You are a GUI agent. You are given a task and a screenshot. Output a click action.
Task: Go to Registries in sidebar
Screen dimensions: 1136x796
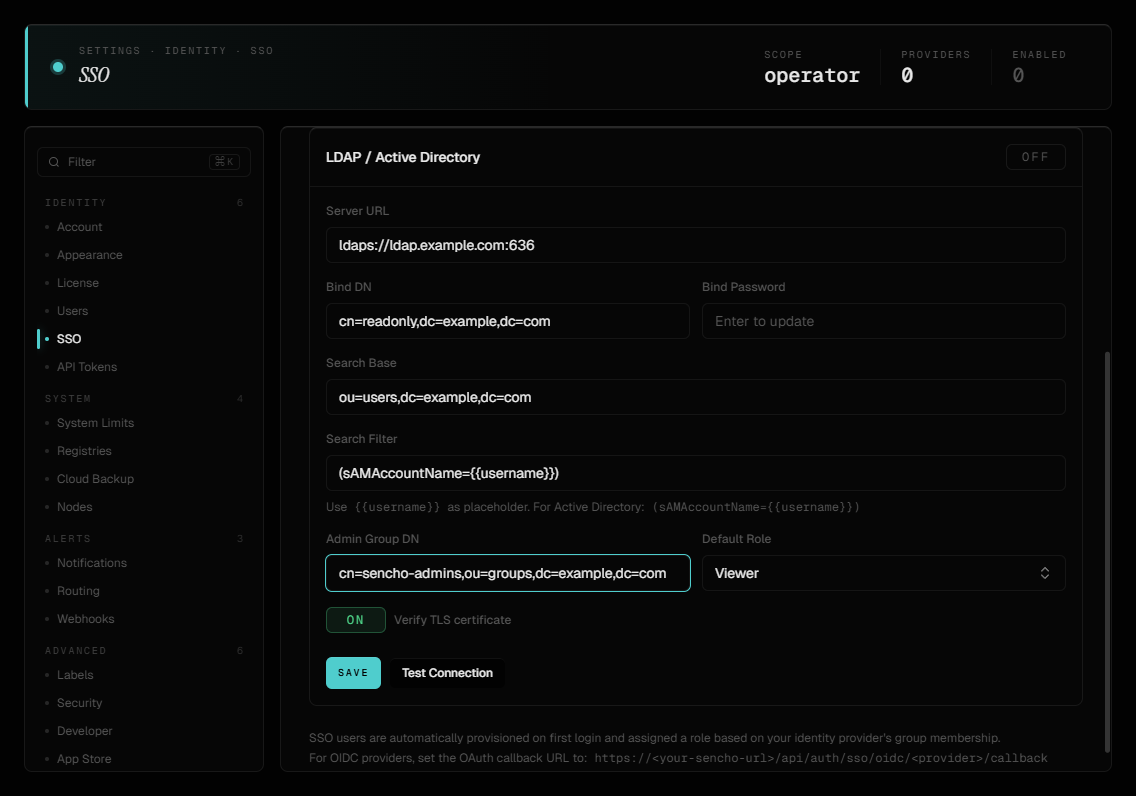(84, 451)
